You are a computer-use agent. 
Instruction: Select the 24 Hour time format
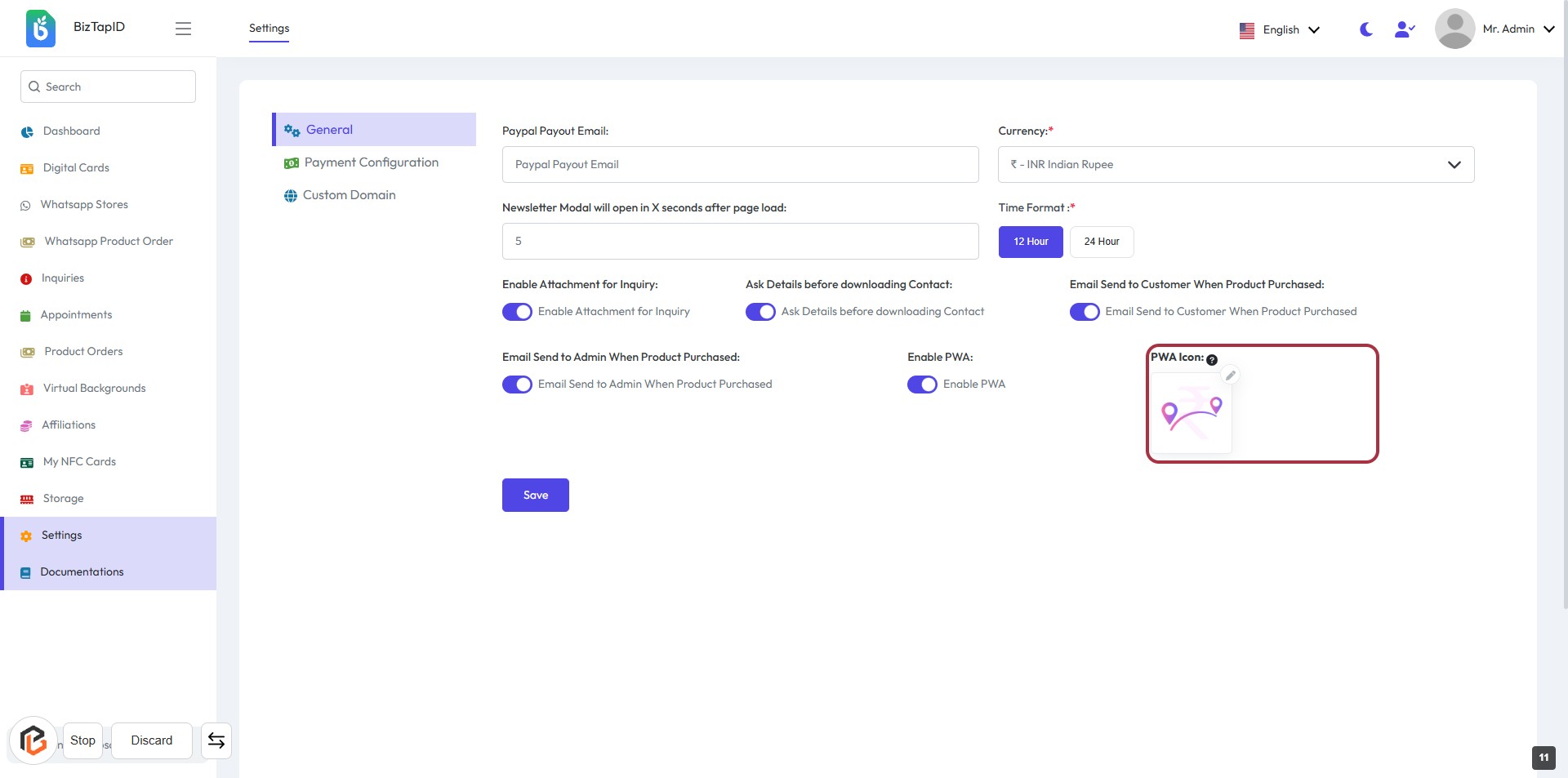click(x=1101, y=242)
